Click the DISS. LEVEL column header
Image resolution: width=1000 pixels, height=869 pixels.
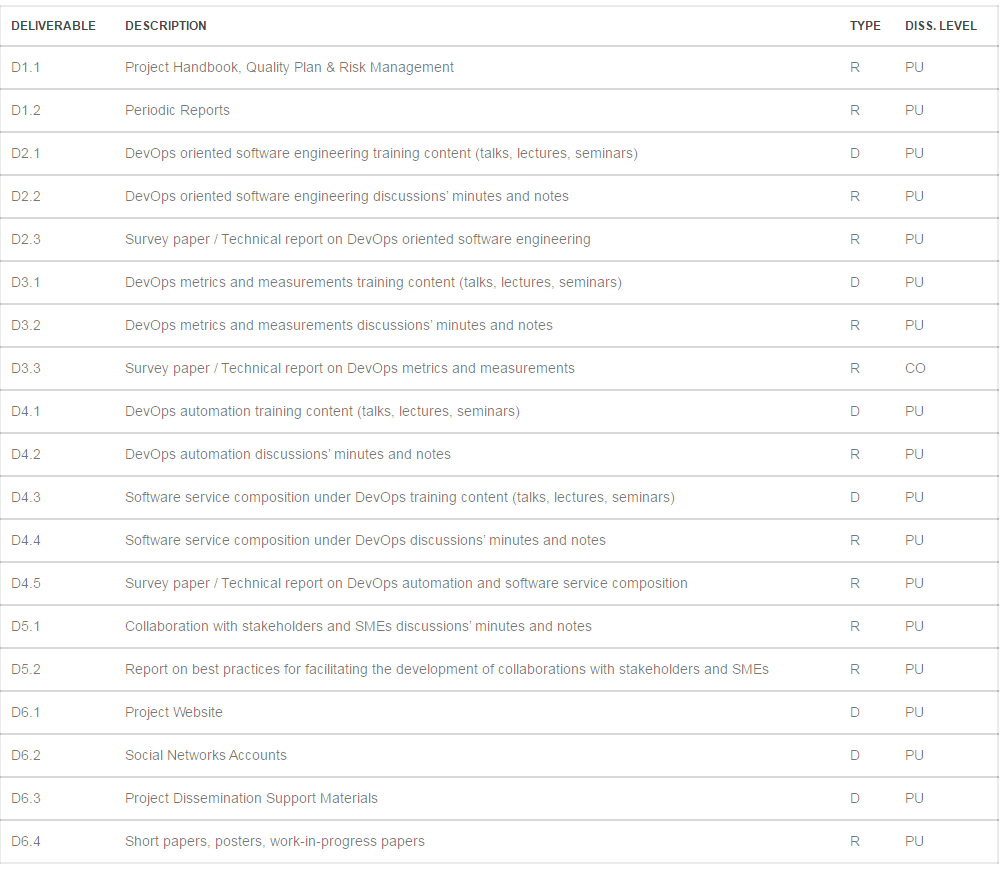pyautogui.click(x=940, y=26)
